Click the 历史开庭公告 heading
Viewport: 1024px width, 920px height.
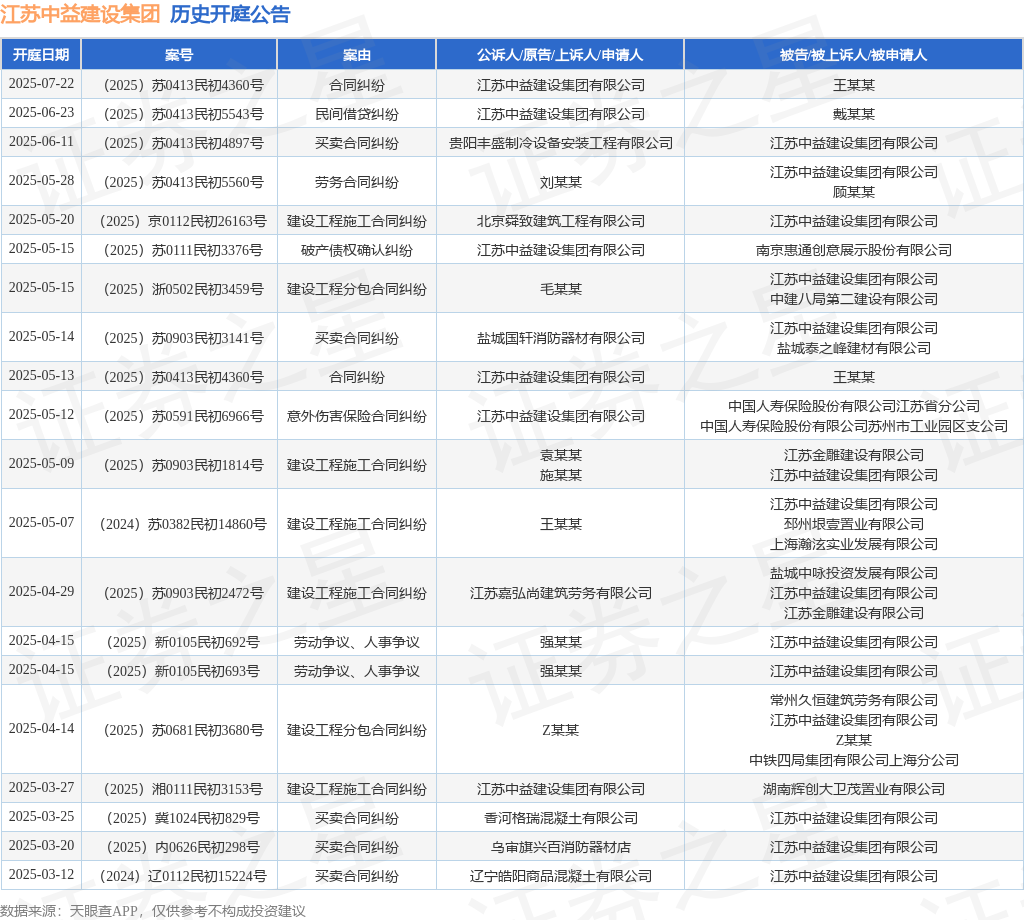pyautogui.click(x=230, y=14)
